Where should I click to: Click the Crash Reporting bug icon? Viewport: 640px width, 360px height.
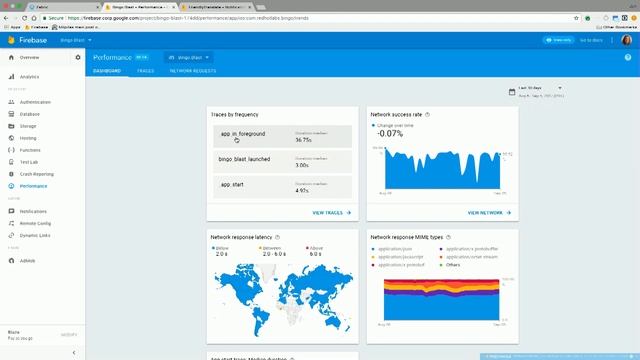click(11, 174)
